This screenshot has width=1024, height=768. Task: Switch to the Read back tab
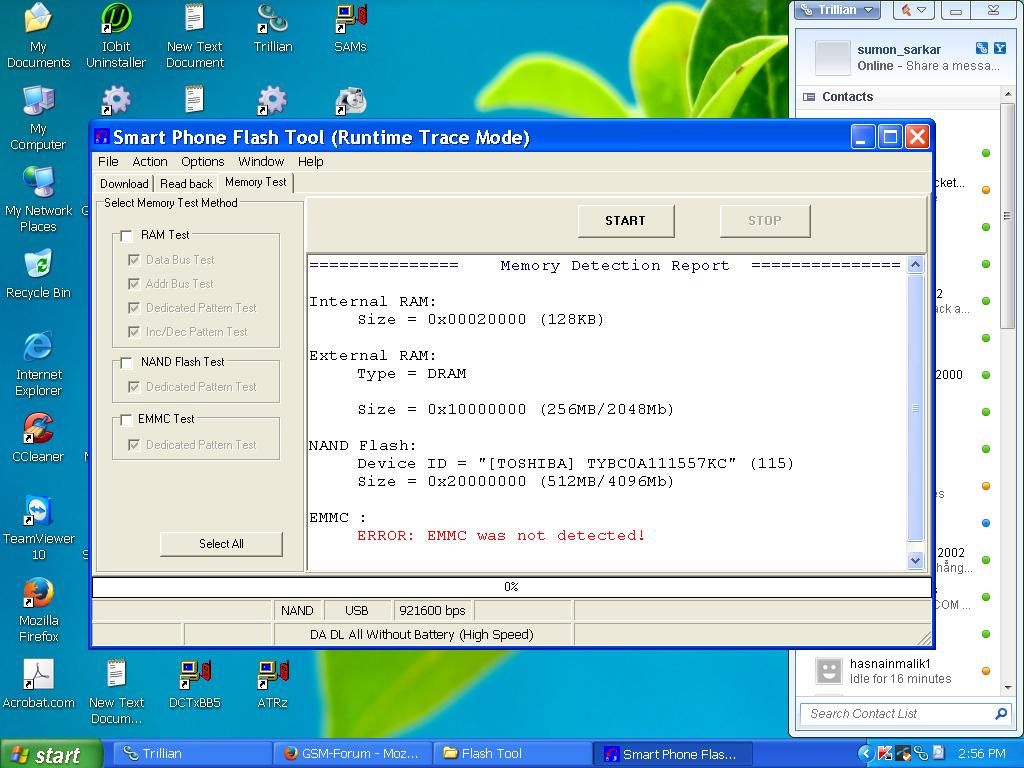click(x=186, y=184)
